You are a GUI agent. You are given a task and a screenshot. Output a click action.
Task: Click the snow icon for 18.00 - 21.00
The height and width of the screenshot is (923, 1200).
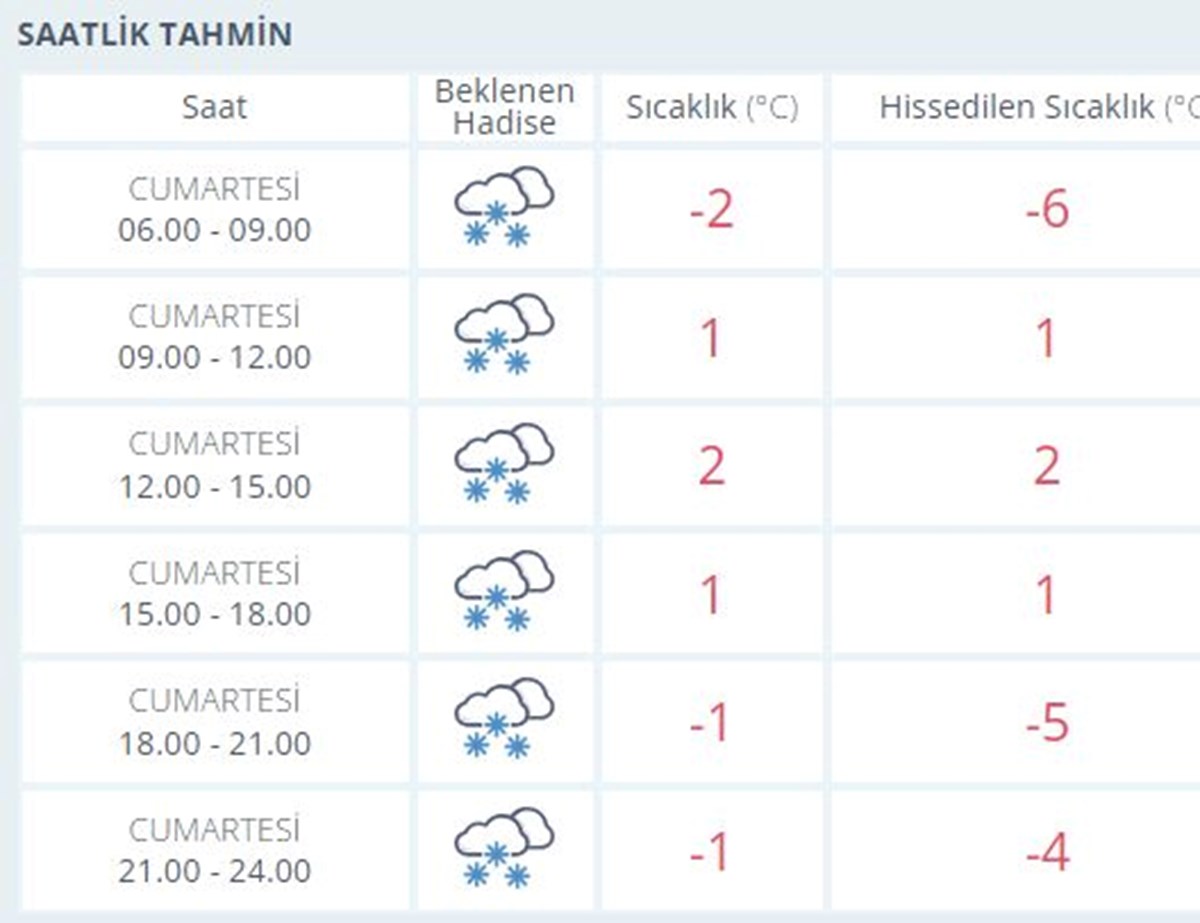[504, 721]
